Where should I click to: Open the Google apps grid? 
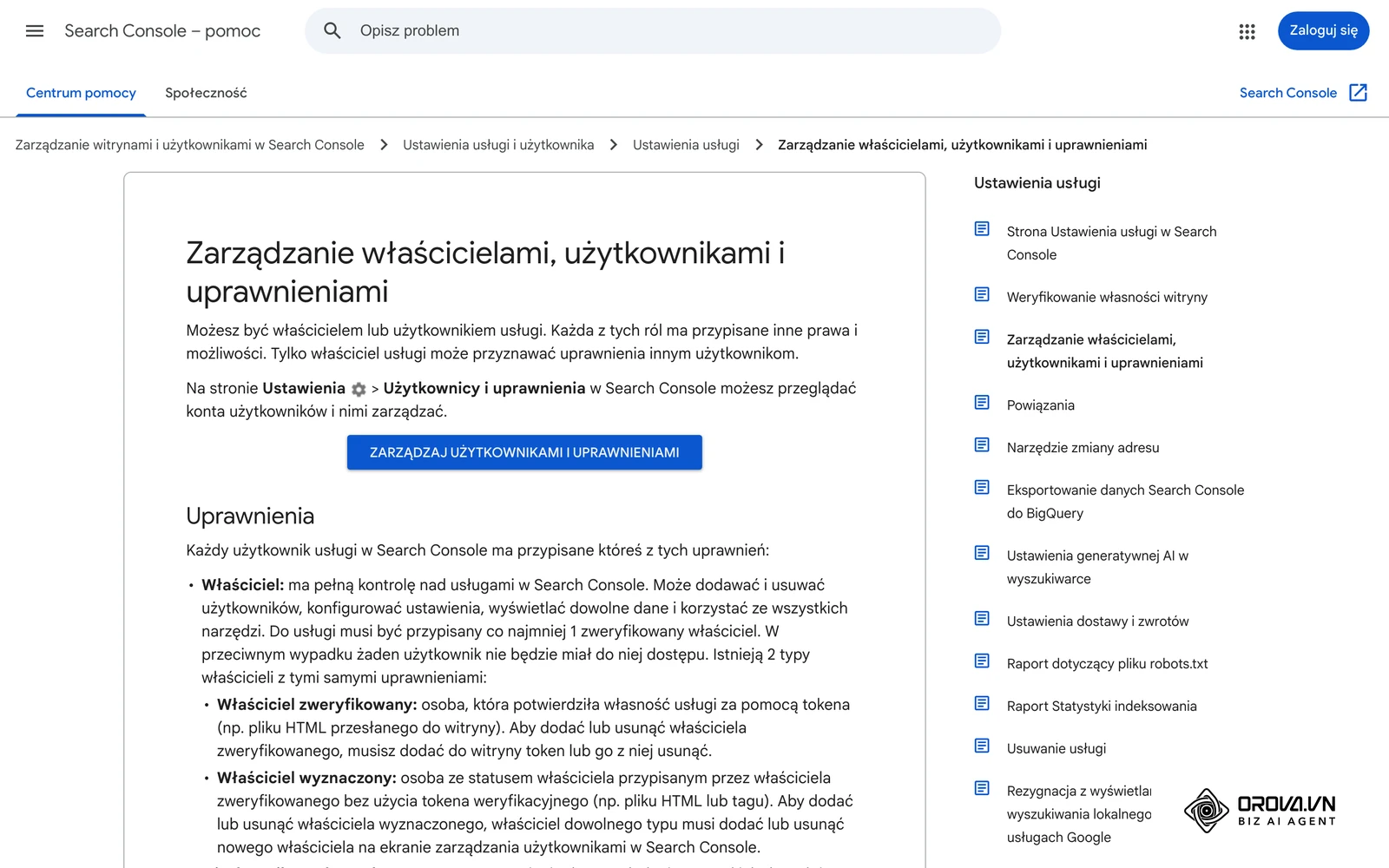tap(1247, 31)
